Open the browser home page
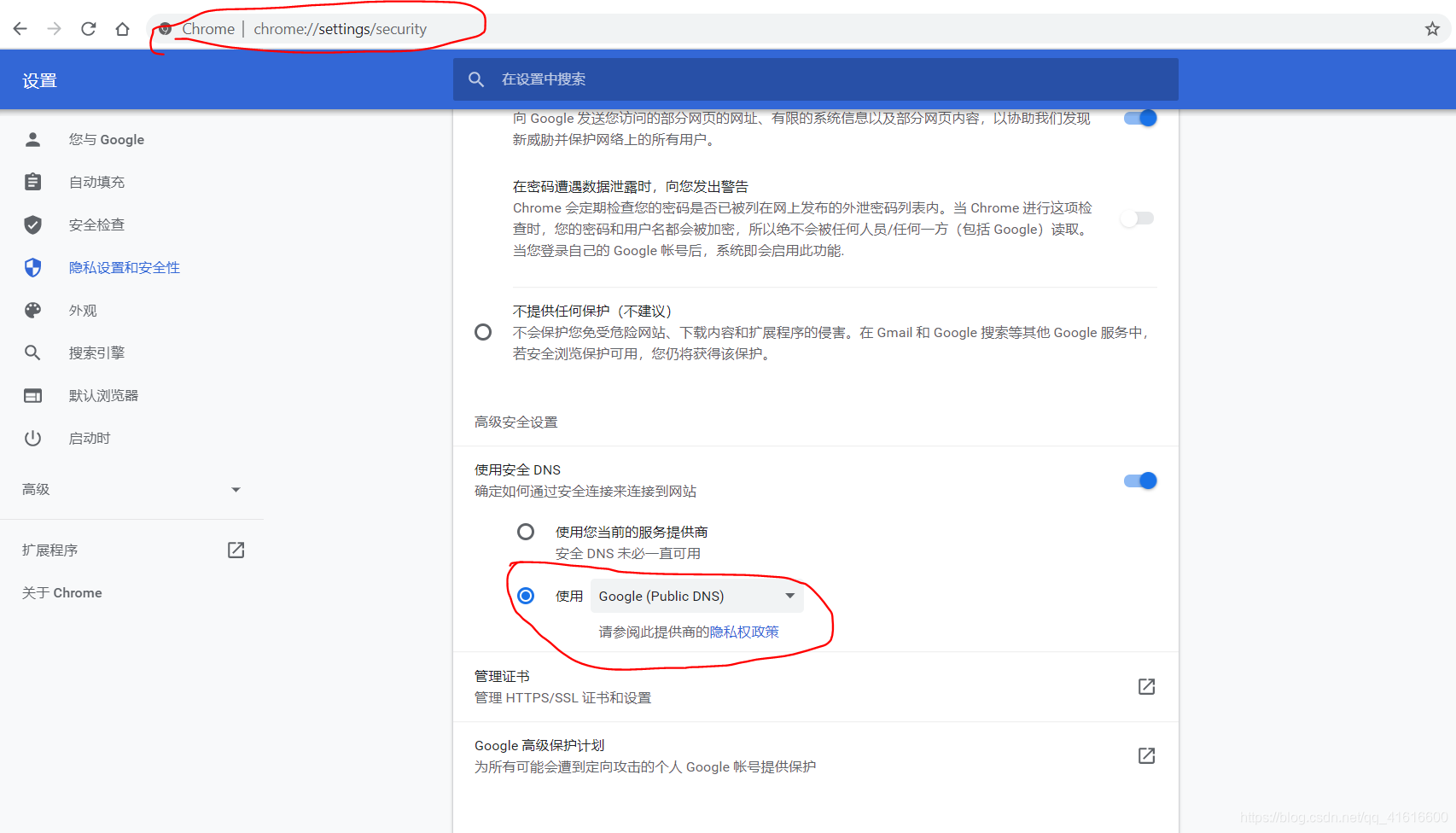1456x833 pixels. (123, 29)
